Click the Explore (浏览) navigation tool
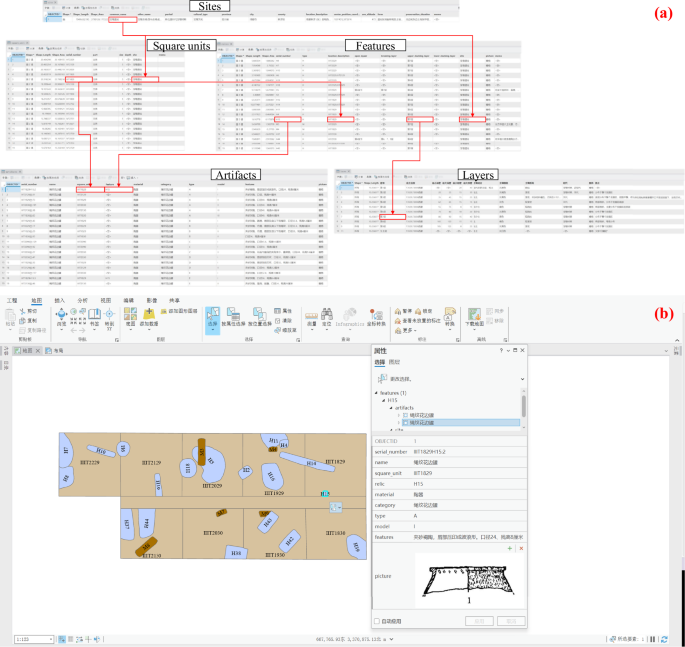The height and width of the screenshot is (647, 685). coord(62,314)
